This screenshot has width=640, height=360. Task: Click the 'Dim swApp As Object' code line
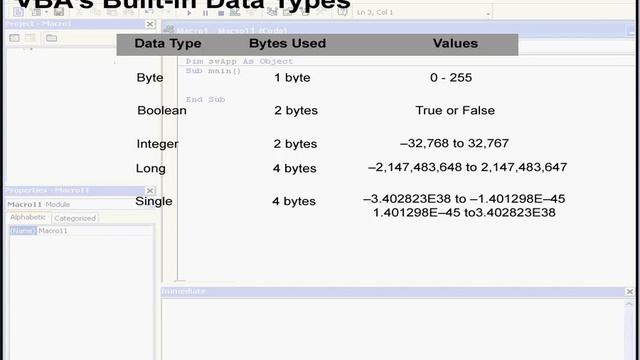(x=239, y=61)
